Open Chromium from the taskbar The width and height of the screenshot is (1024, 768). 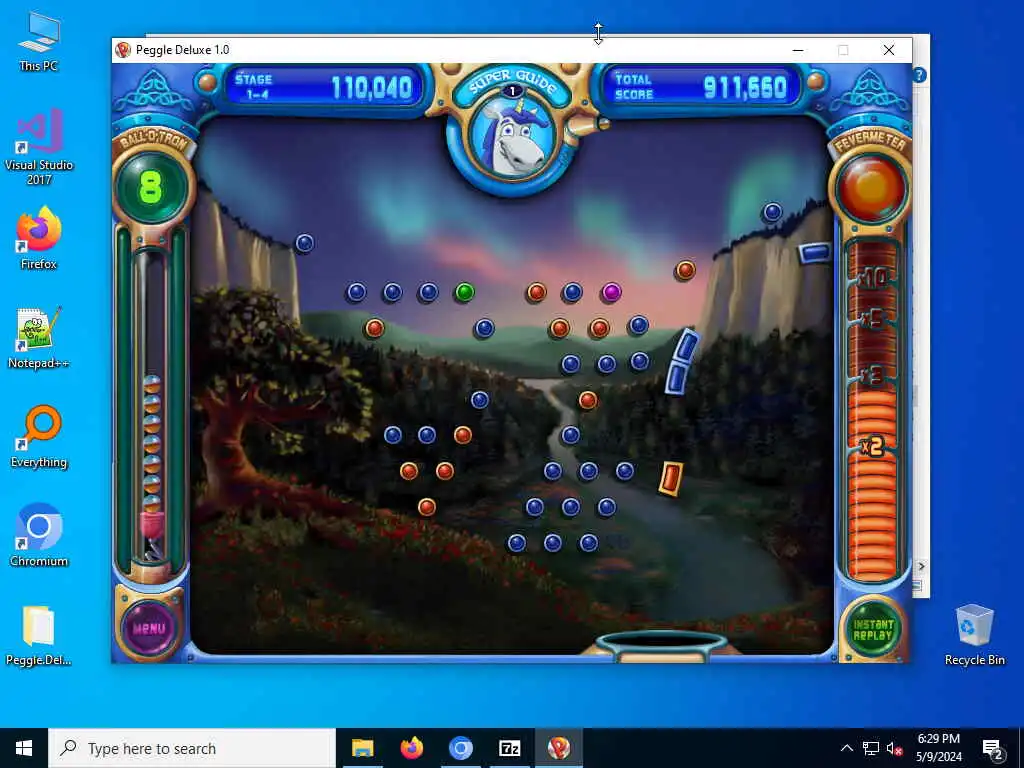(x=460, y=748)
